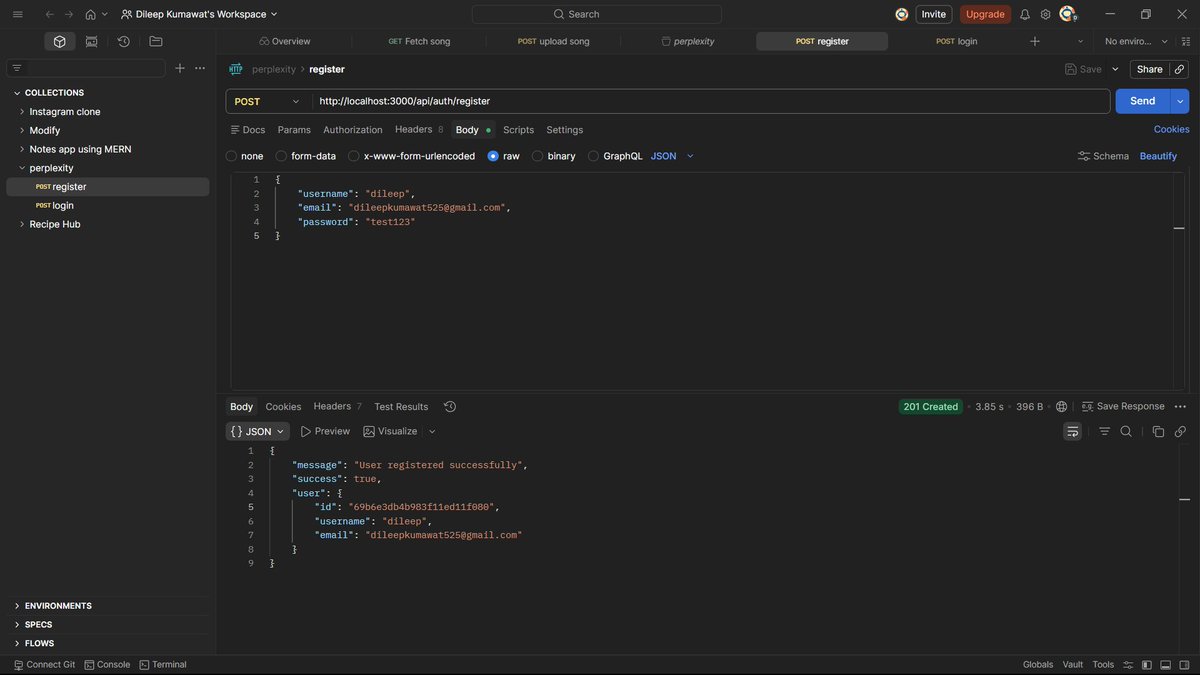Navigate back with the left arrow

pyautogui.click(x=49, y=14)
